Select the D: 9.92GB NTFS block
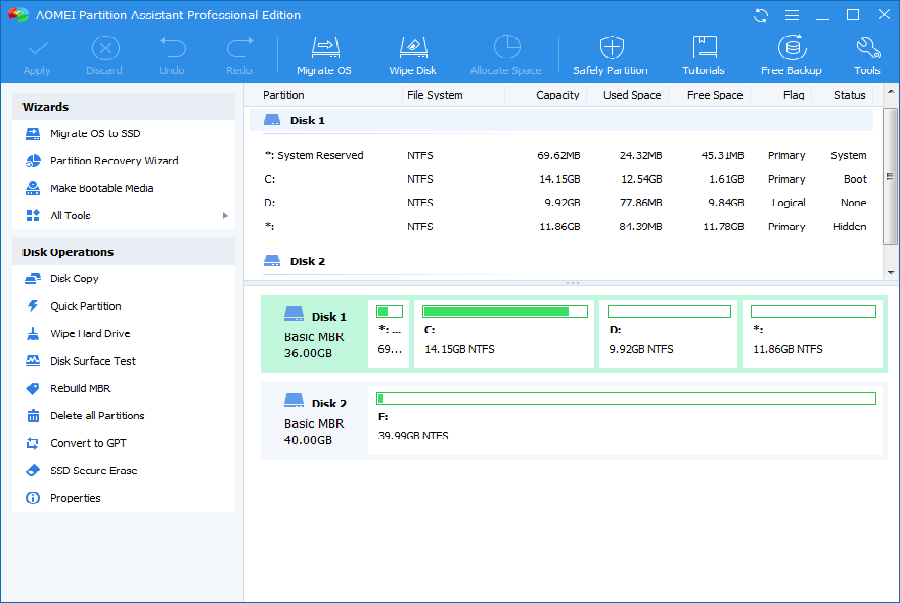 pos(668,334)
